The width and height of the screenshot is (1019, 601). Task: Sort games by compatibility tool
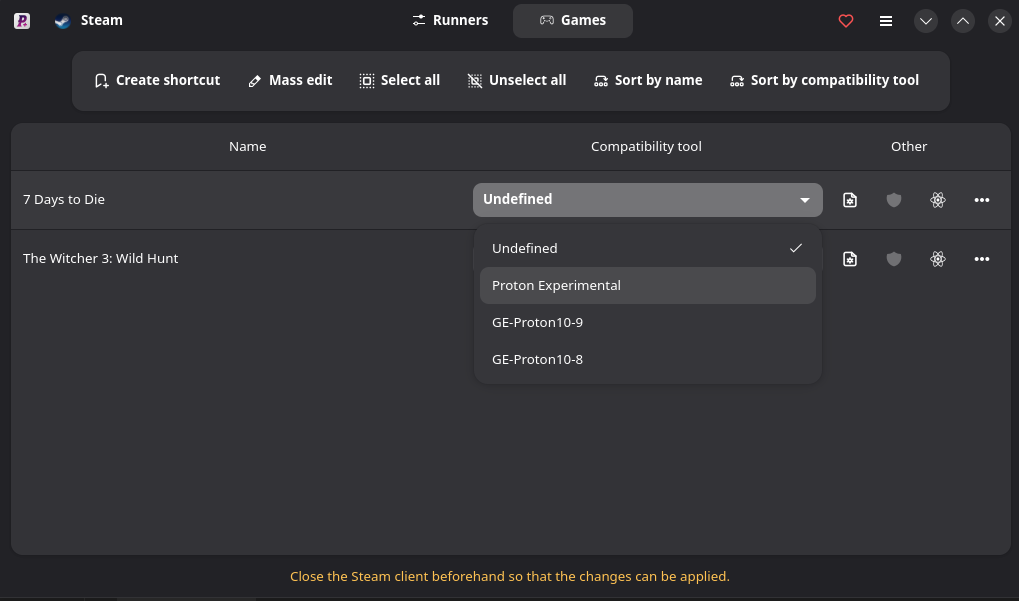coord(824,81)
